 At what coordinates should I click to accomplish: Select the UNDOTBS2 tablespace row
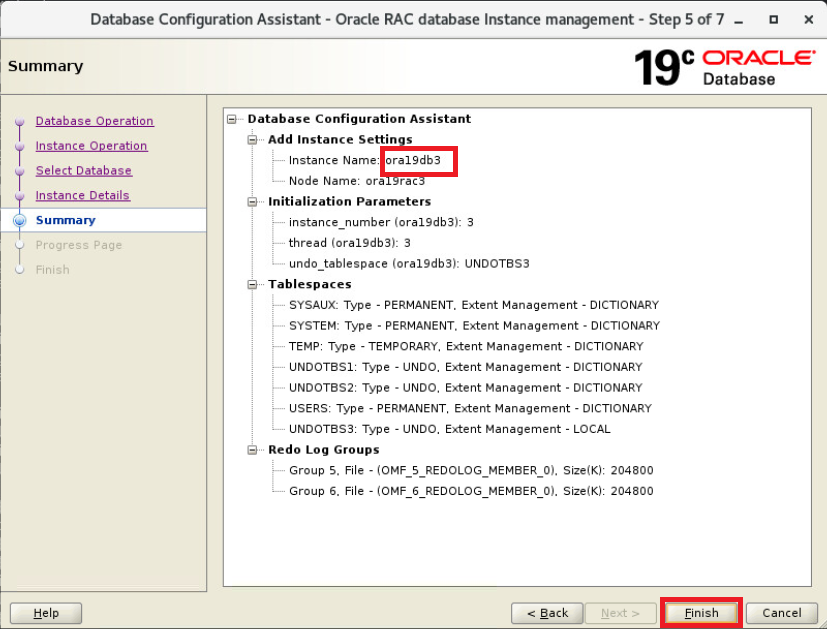click(465, 388)
